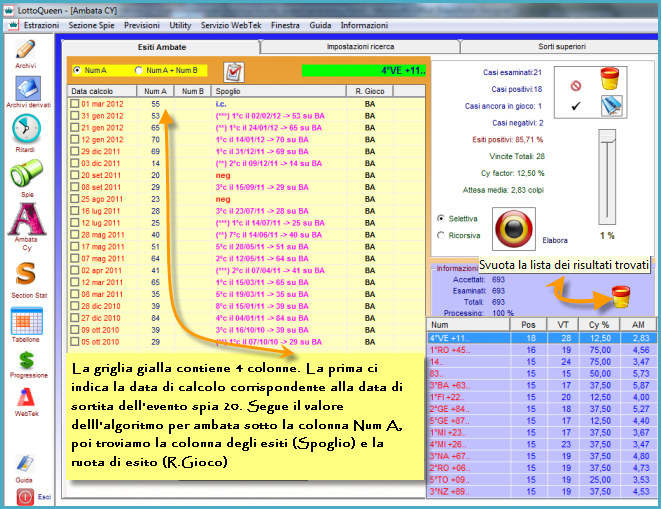
Task: Select result row 83..
Action: [542, 373]
